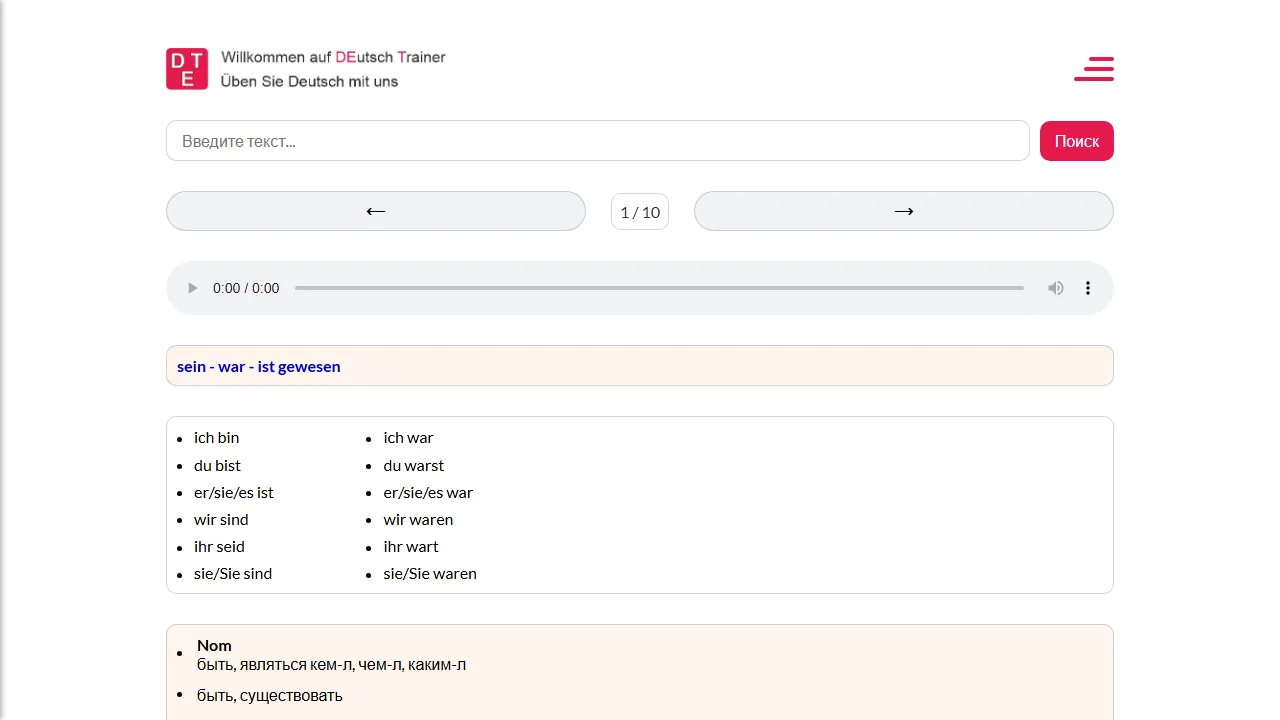
Task: Click the conjugation entry 'ich bin'
Action: pyautogui.click(x=216, y=437)
